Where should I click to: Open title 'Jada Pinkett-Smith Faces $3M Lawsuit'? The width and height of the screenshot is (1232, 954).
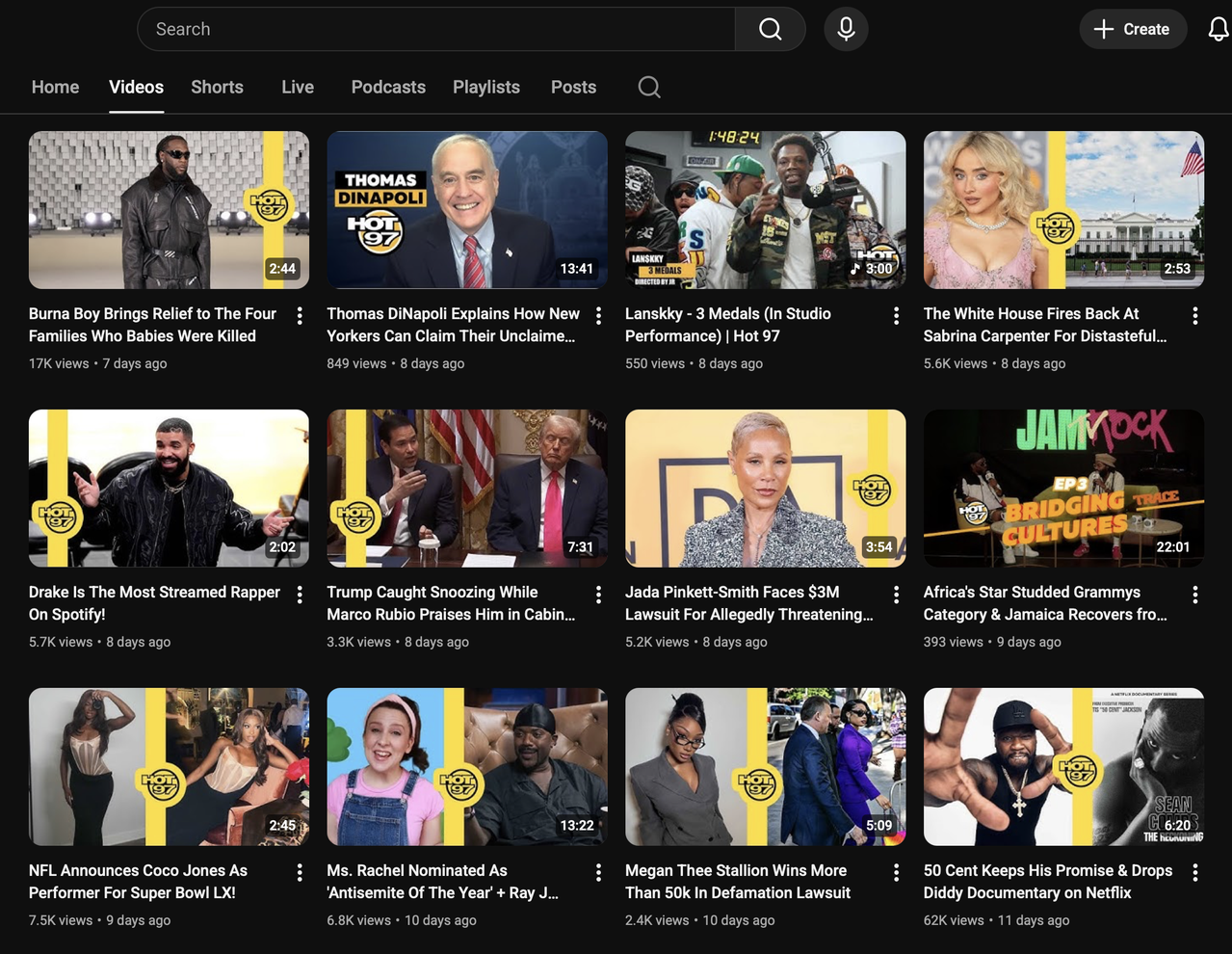749,603
